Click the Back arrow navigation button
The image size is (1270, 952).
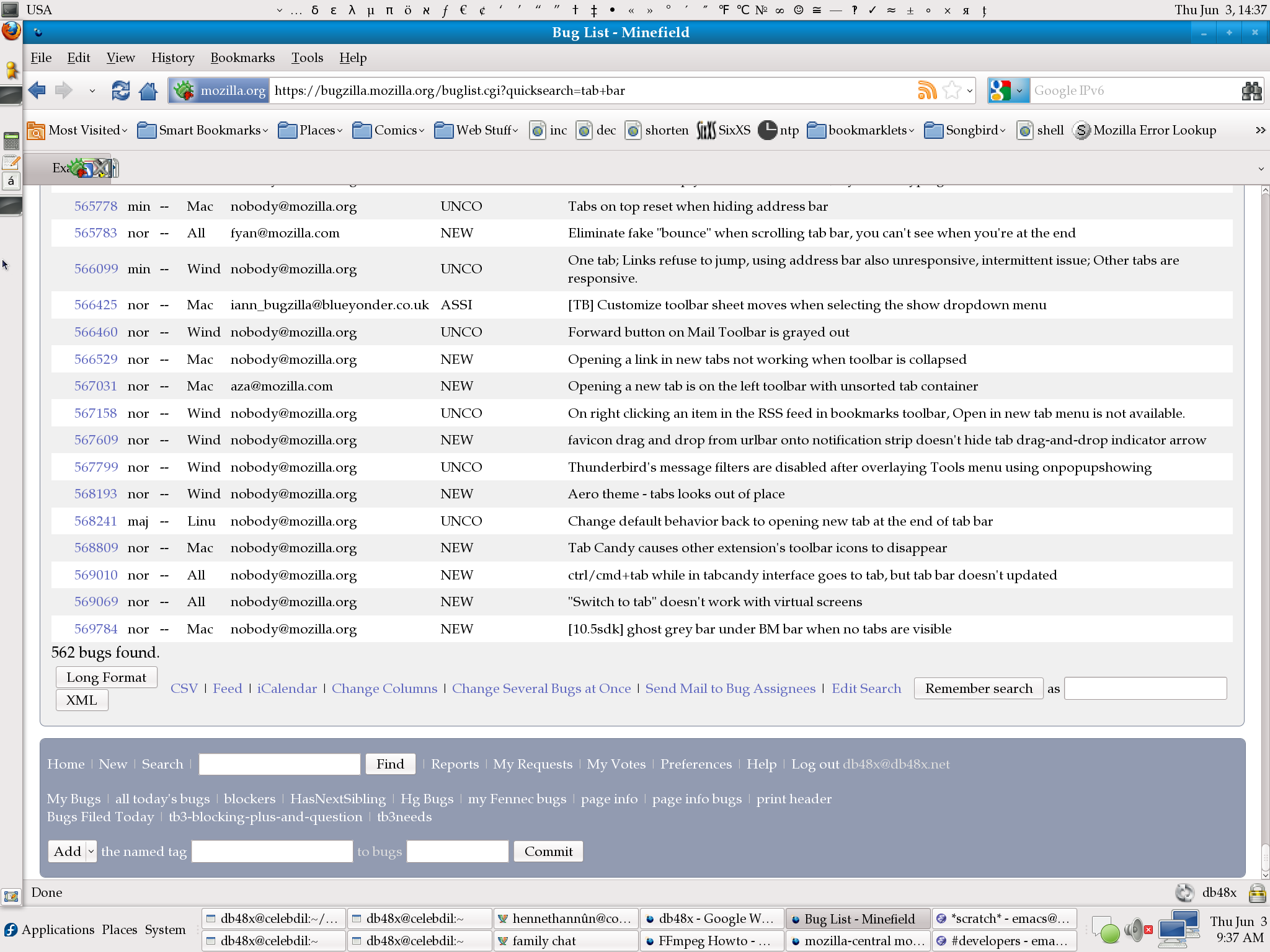pos(37,90)
